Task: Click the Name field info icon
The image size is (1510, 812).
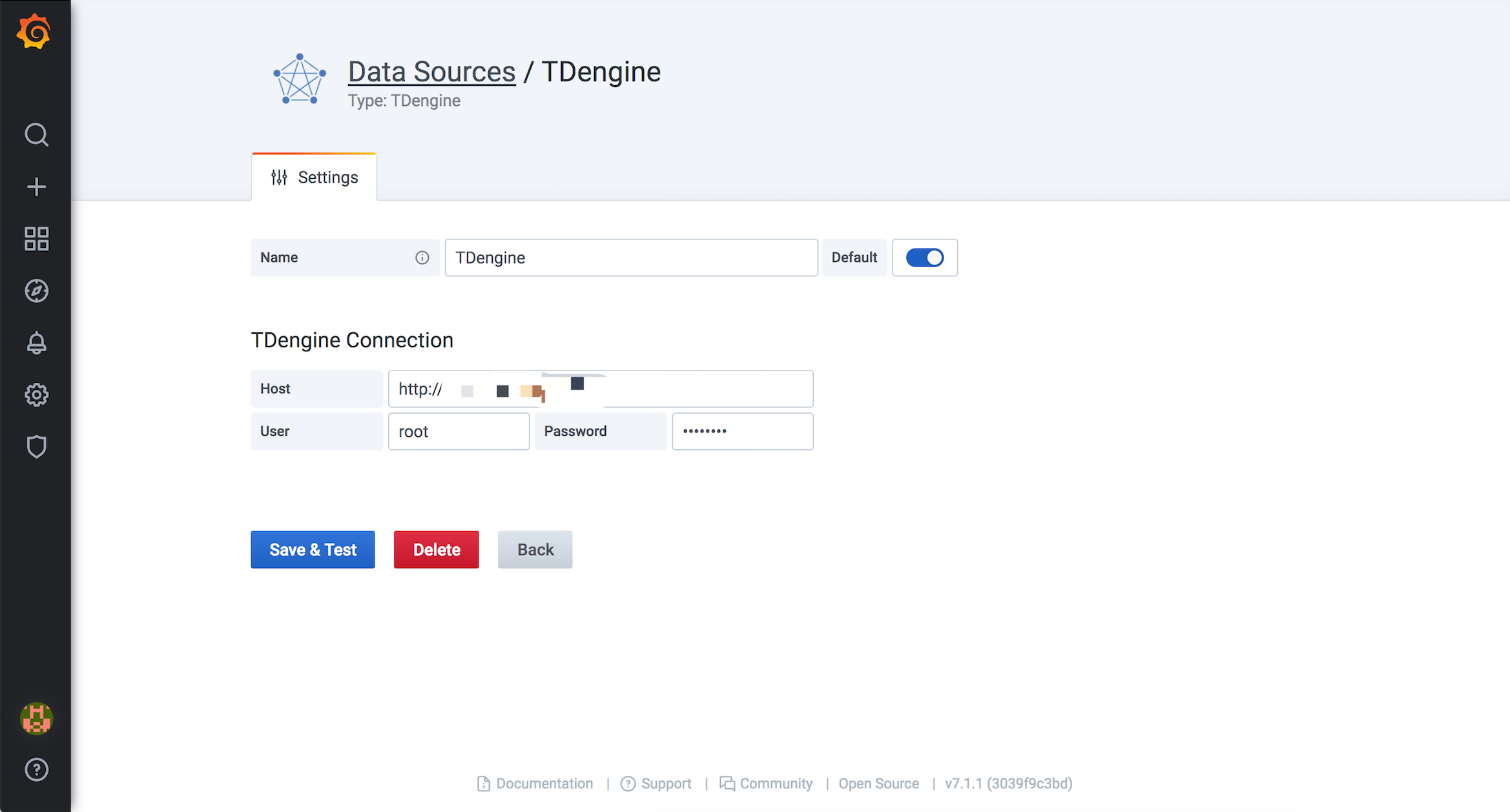Action: (x=422, y=258)
